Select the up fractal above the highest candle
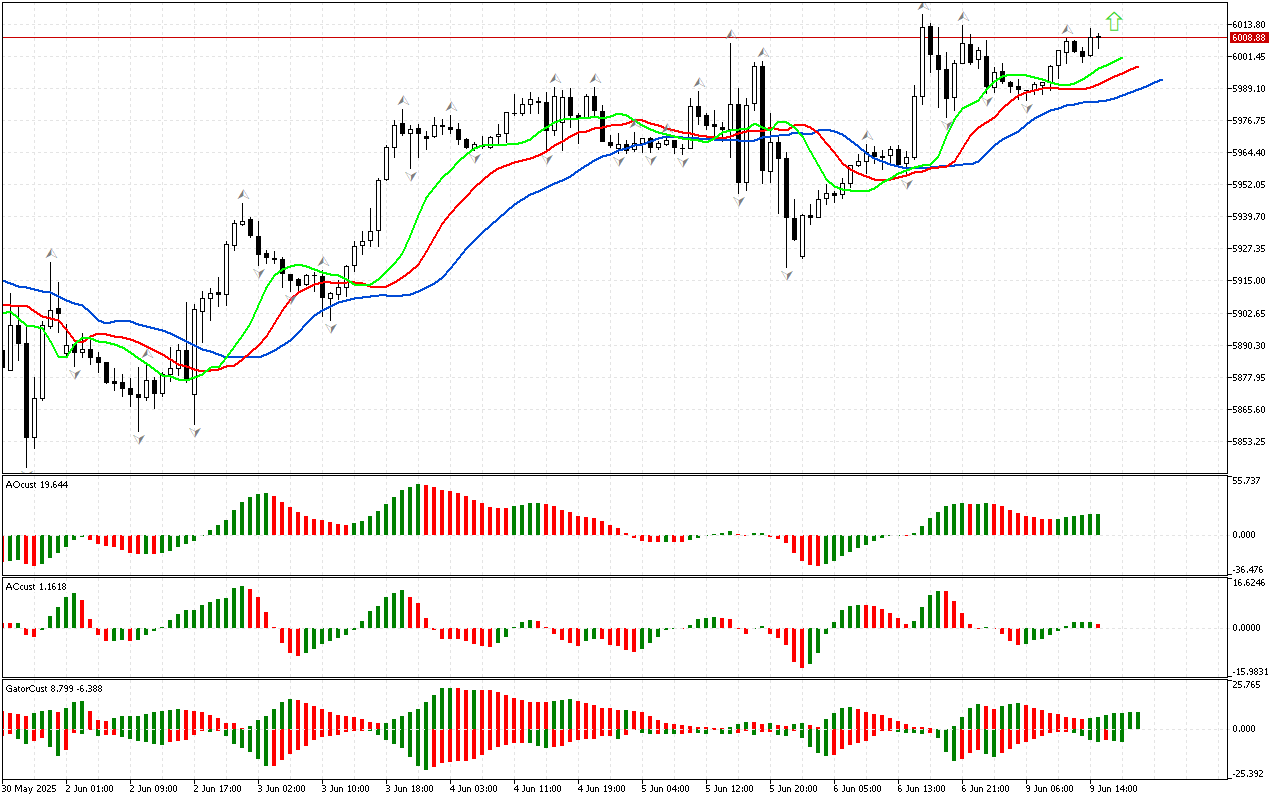The image size is (1280, 800). [923, 8]
